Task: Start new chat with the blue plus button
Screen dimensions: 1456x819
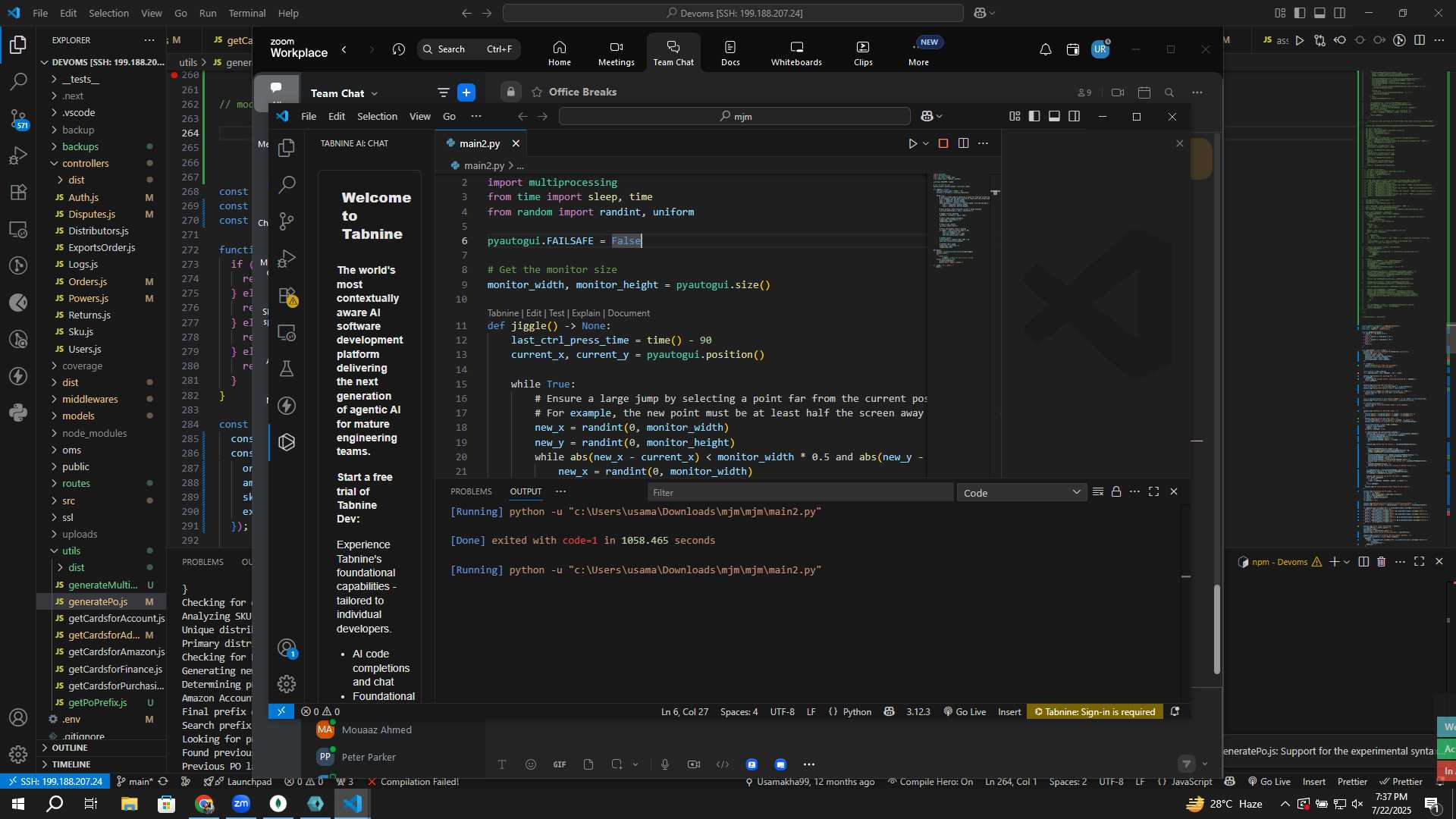Action: click(x=466, y=93)
